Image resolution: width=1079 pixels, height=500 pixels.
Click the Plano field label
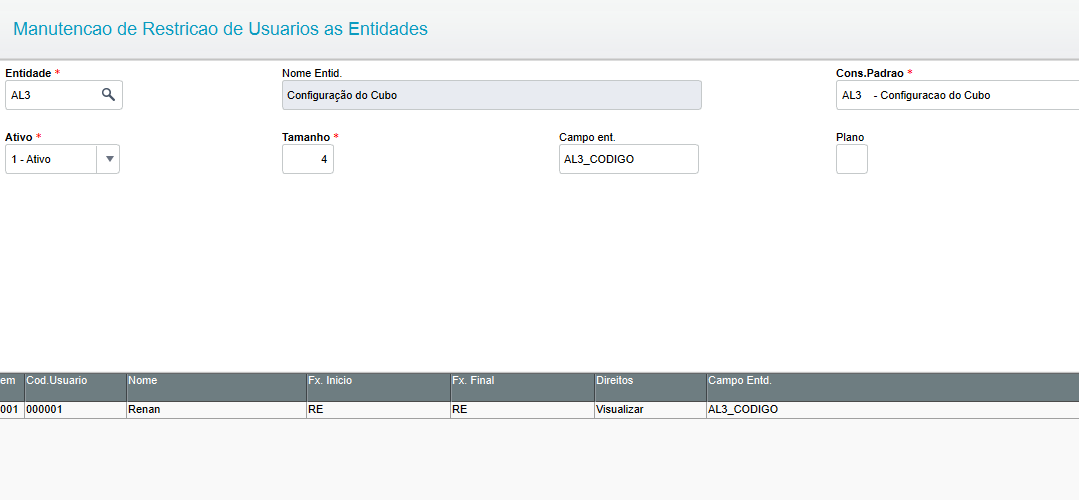850,137
